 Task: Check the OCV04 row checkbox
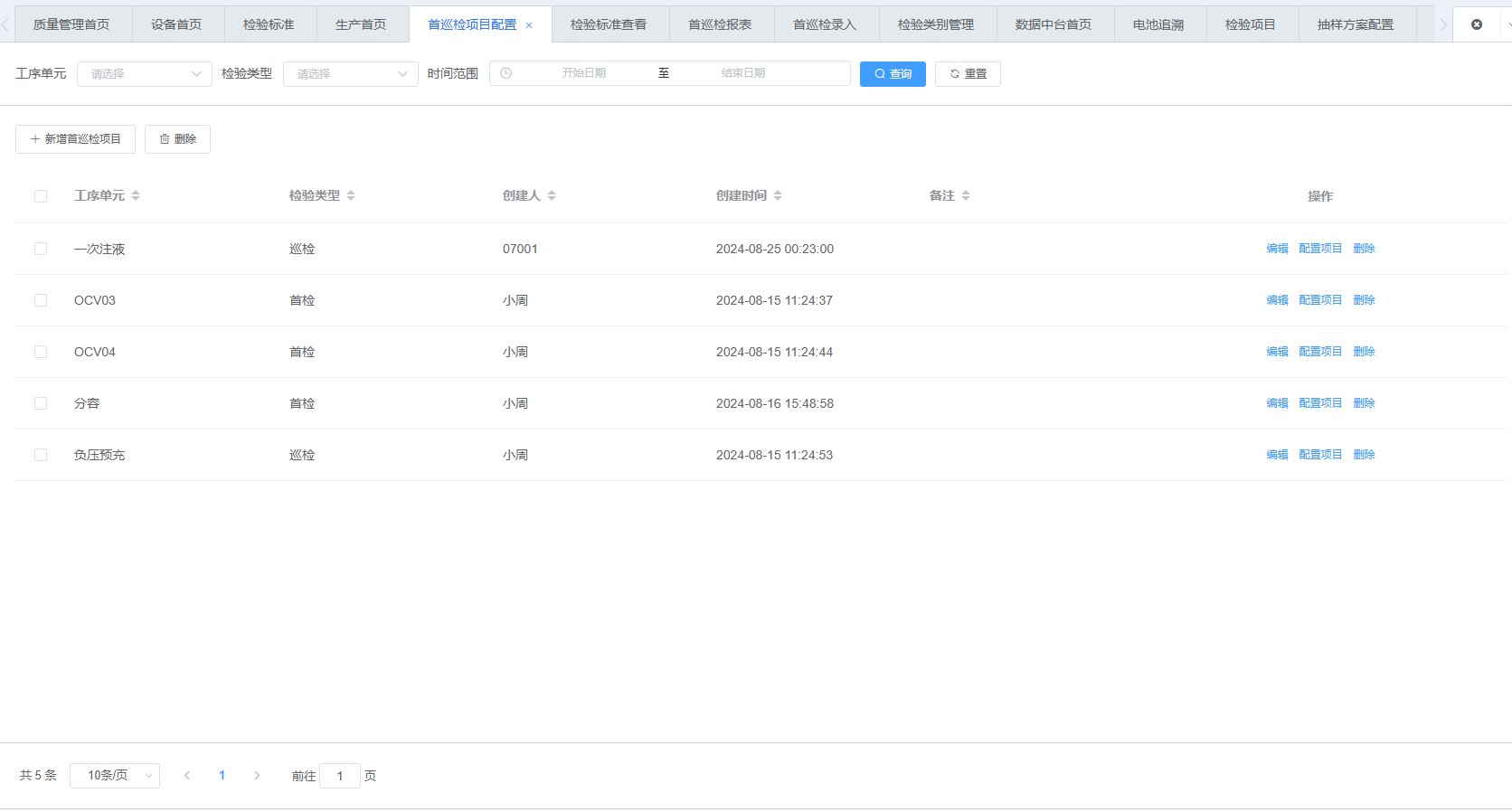(x=41, y=352)
